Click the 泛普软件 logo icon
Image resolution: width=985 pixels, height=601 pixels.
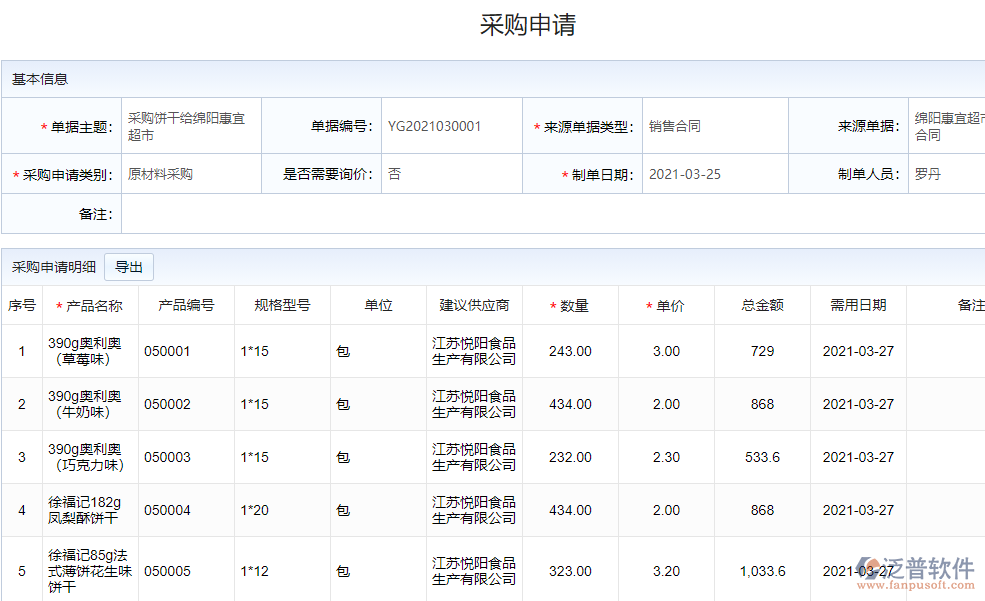[869, 571]
